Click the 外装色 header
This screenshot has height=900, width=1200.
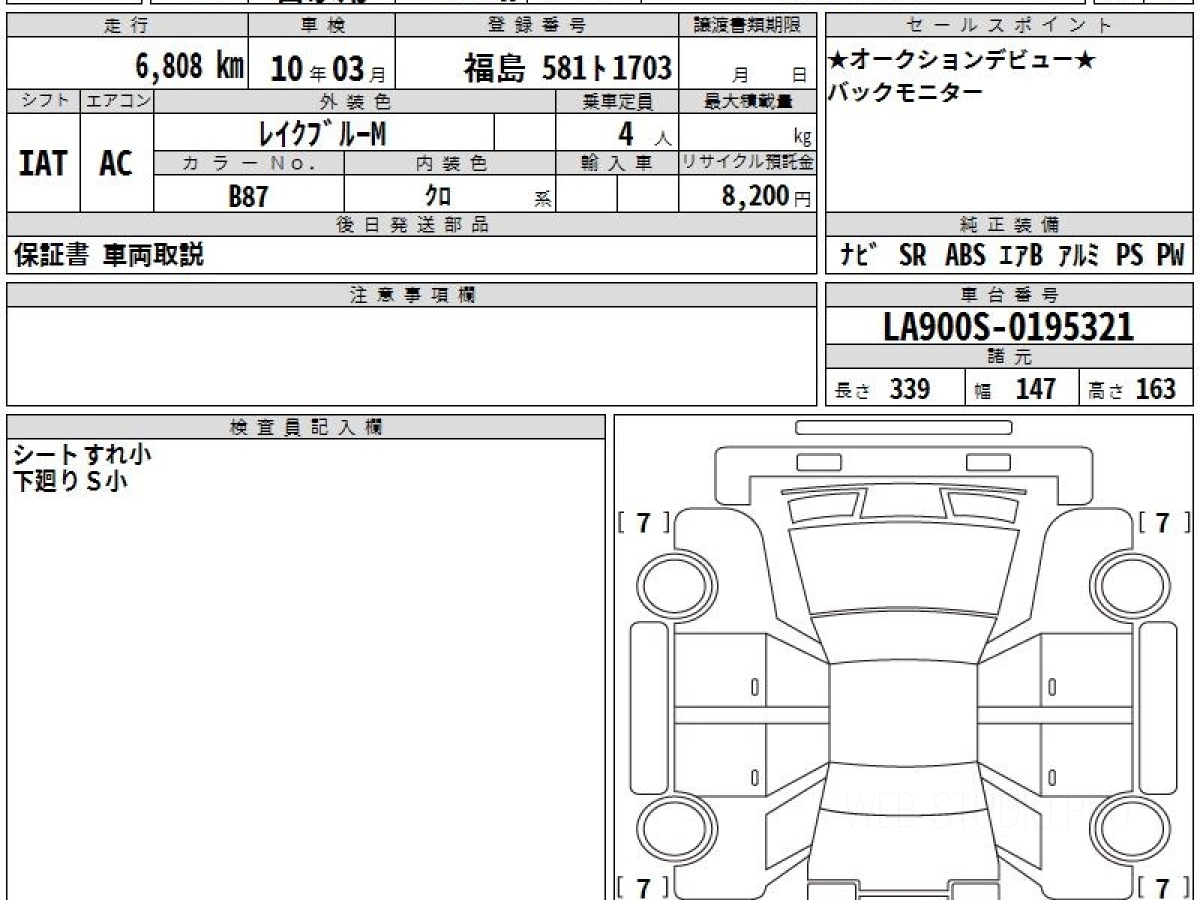coord(355,101)
